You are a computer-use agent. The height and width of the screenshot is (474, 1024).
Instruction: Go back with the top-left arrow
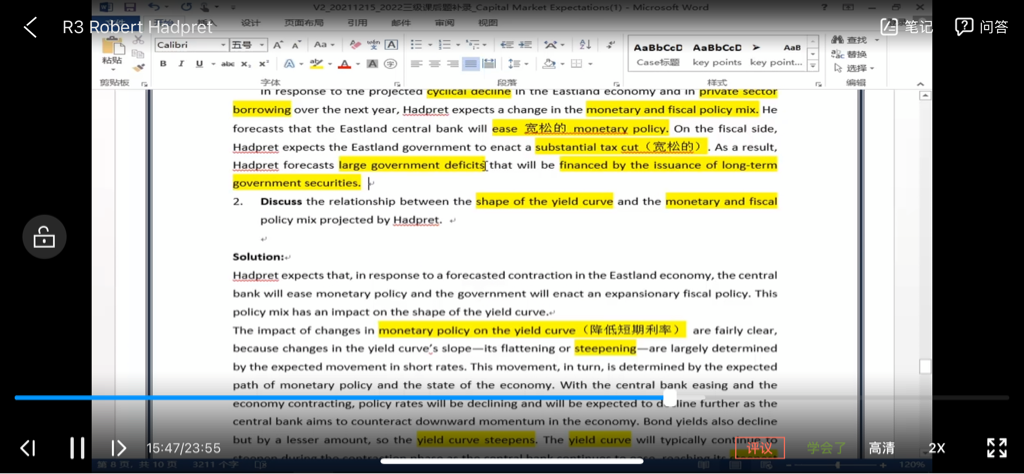[x=30, y=27]
